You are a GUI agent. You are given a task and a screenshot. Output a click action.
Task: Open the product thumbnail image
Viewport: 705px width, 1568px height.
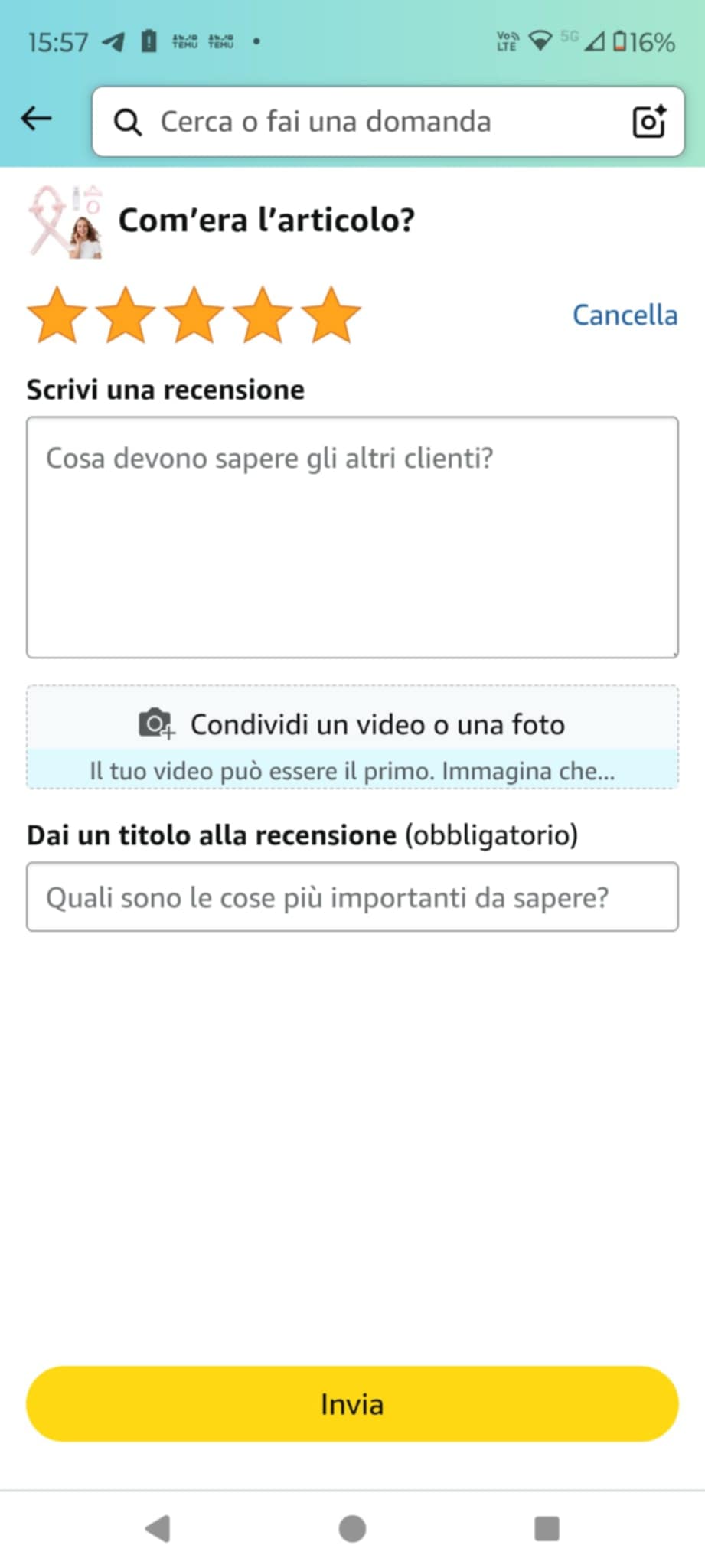65,222
